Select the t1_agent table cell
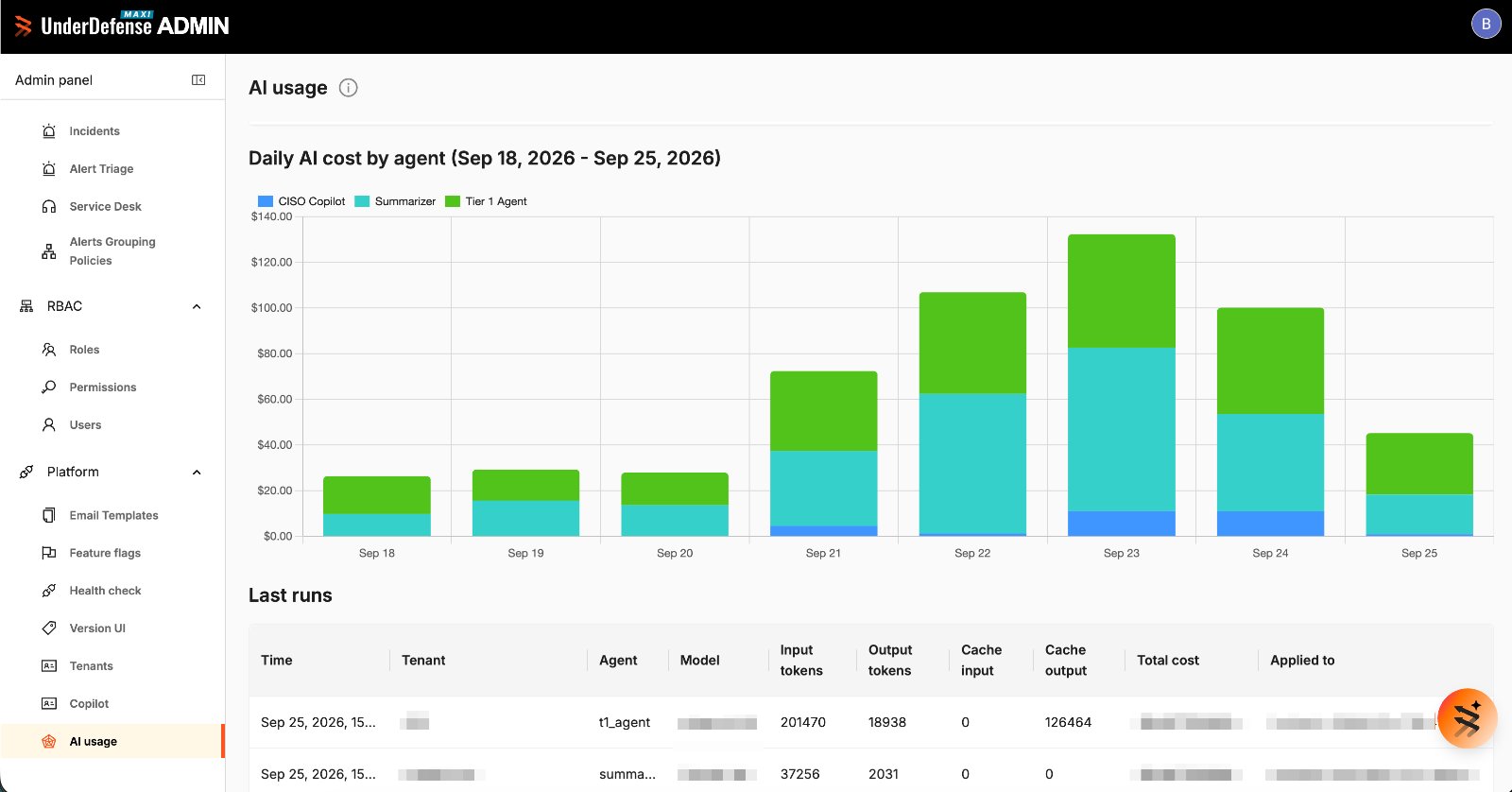1512x792 pixels. (x=625, y=722)
